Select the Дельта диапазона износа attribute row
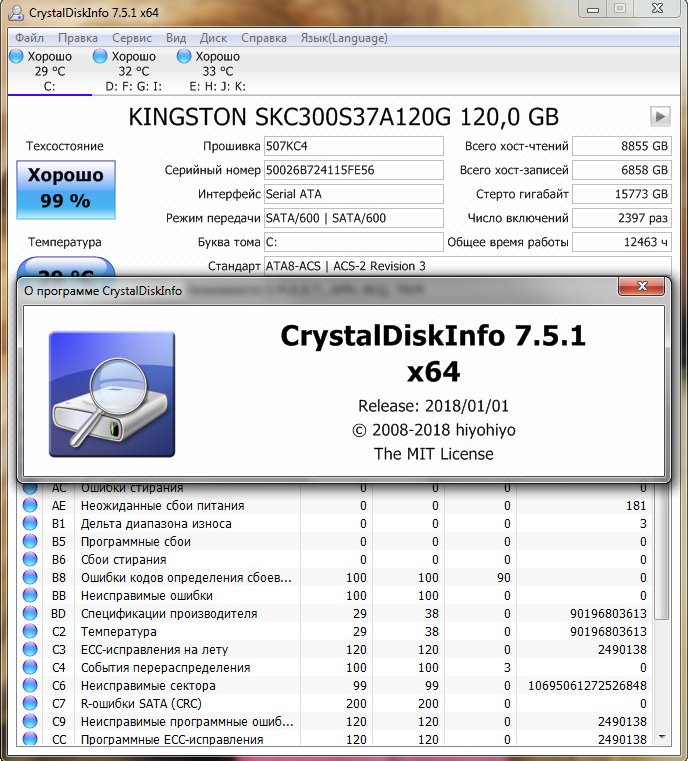 tap(336, 524)
